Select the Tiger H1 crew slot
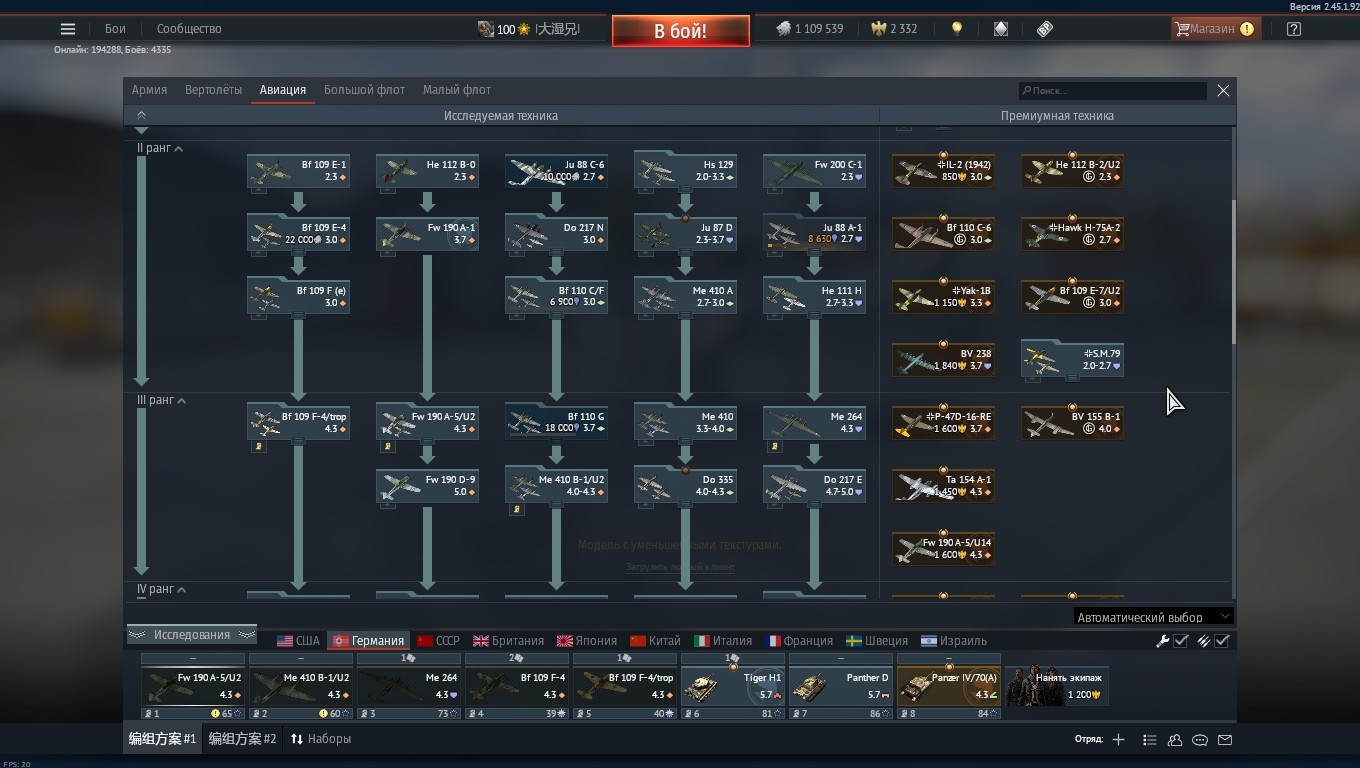 pos(733,686)
